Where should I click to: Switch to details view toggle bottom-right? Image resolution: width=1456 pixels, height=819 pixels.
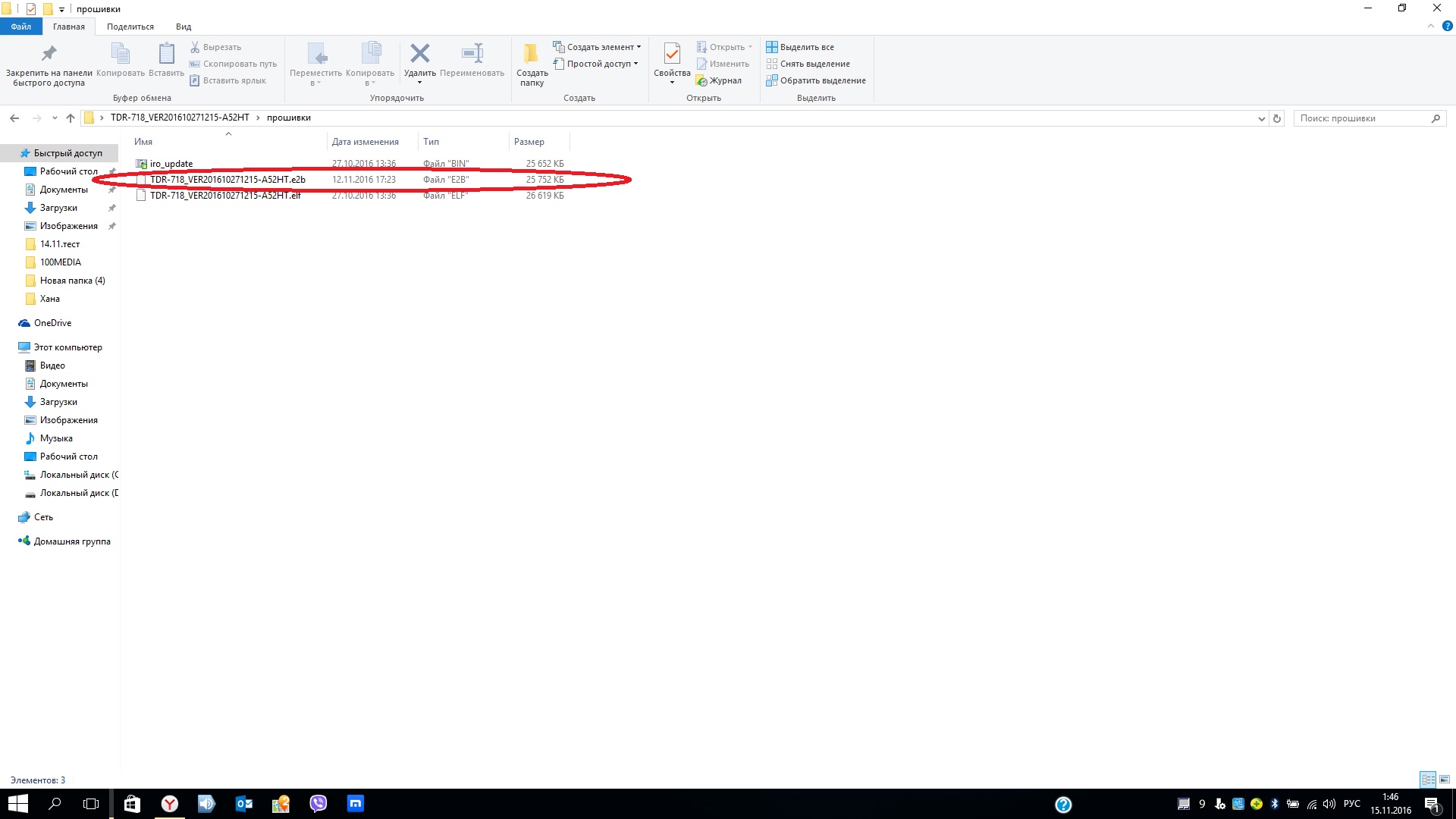(1428, 780)
